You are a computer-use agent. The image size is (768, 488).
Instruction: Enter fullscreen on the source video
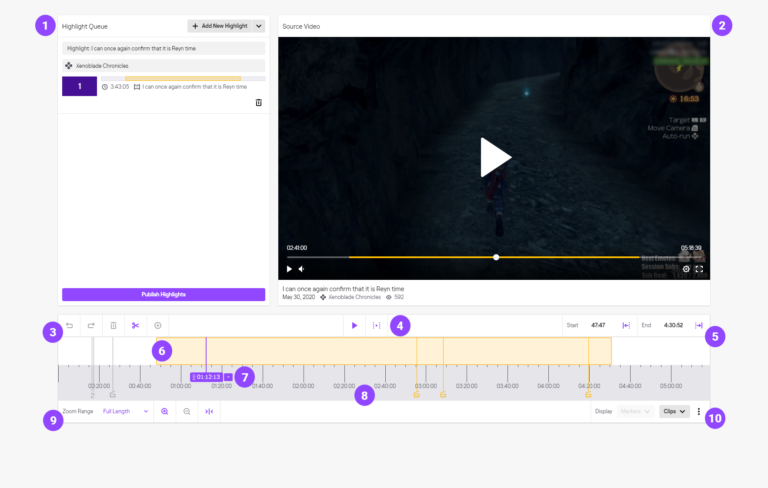(x=699, y=269)
